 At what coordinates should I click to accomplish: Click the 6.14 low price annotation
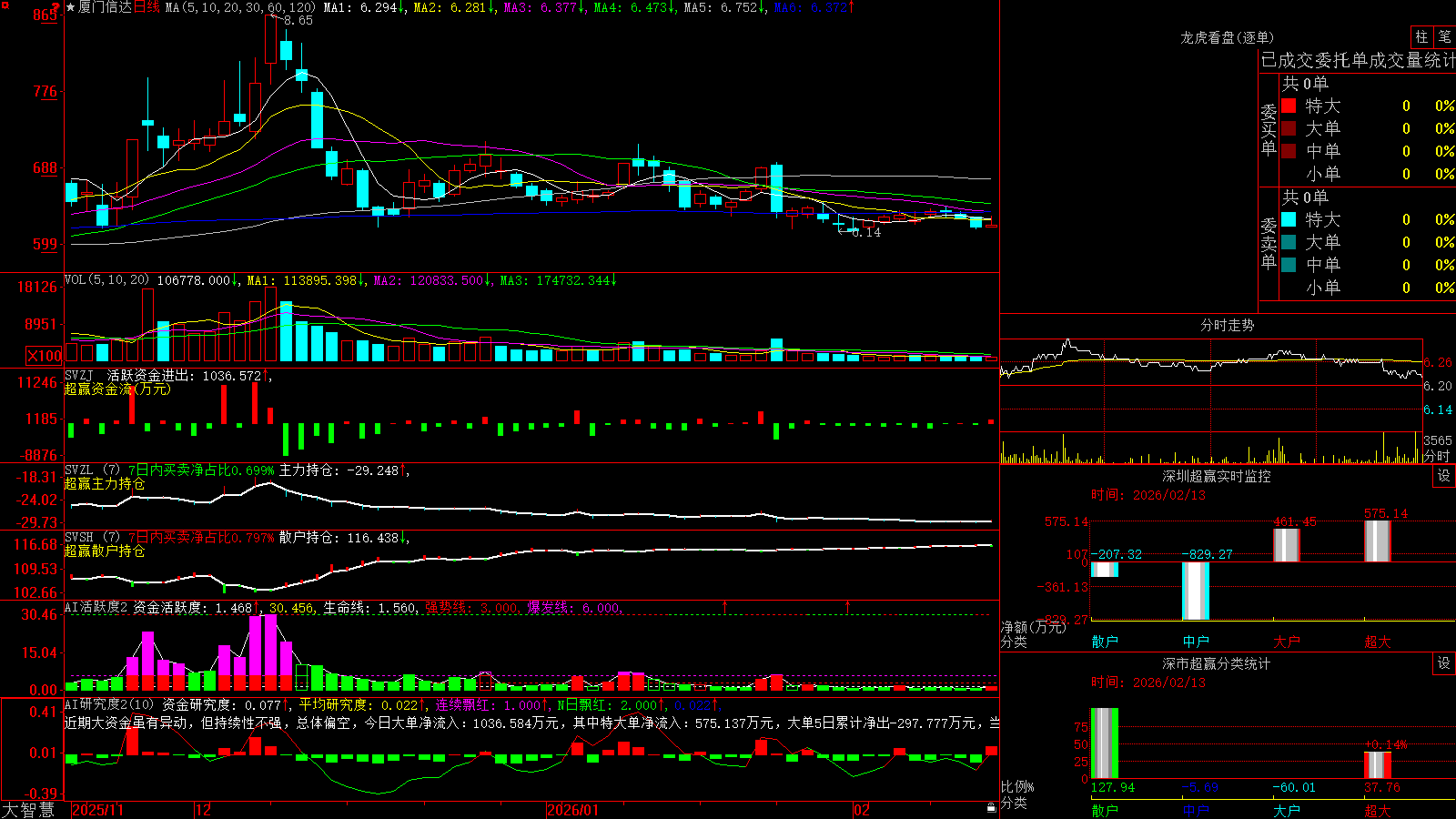[x=866, y=232]
